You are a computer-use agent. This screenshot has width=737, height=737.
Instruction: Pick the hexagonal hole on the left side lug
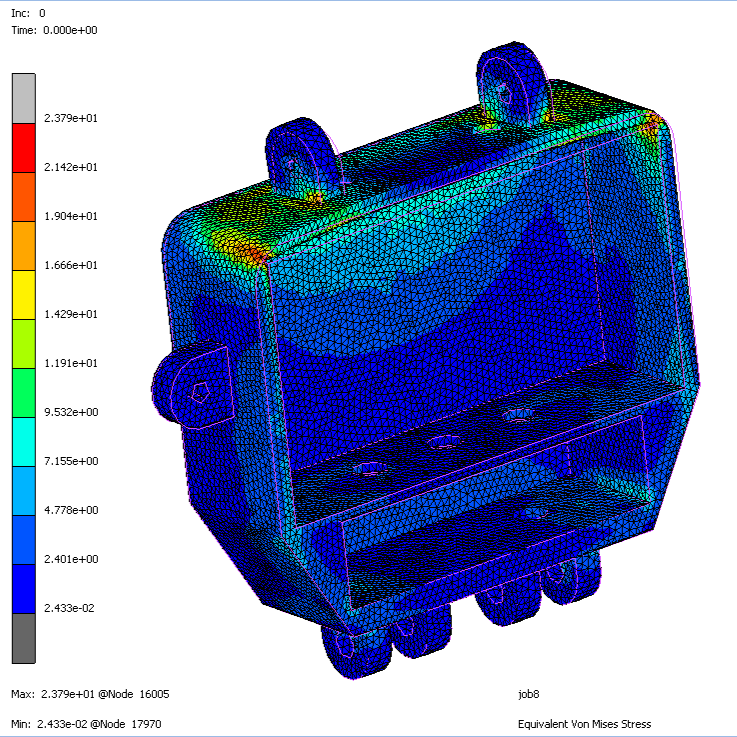[x=200, y=390]
